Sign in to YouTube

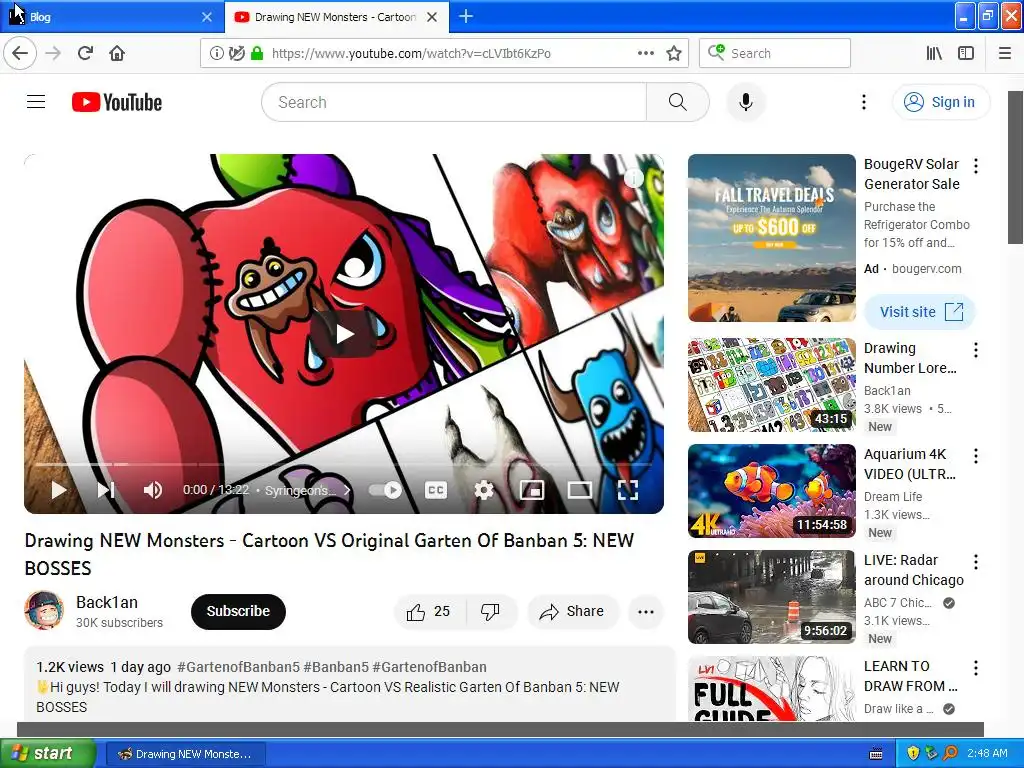[940, 102]
